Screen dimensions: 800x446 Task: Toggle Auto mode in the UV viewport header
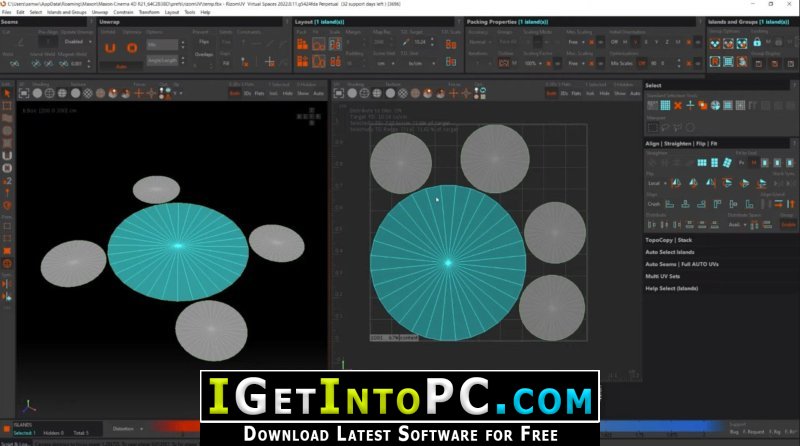coord(635,93)
